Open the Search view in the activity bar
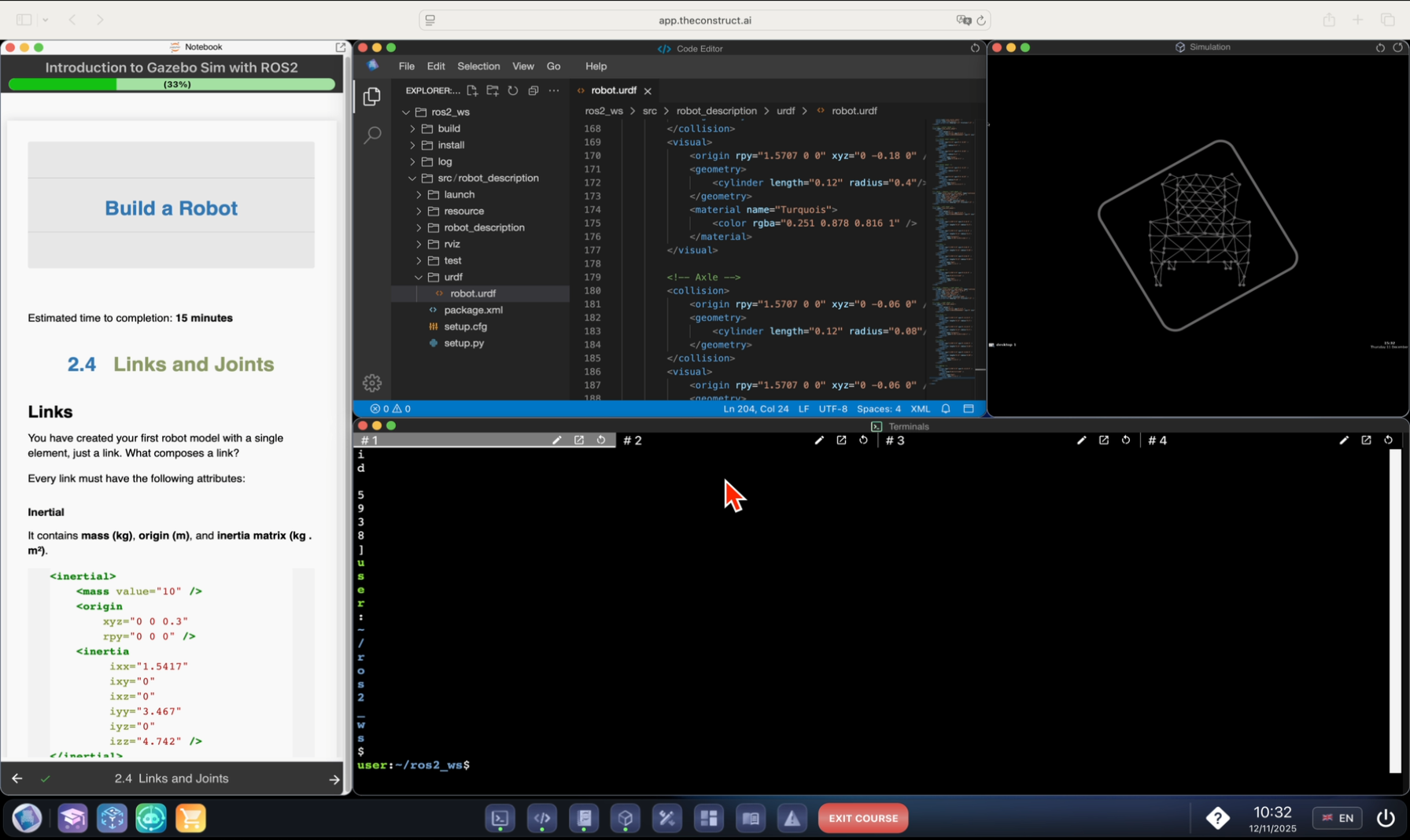The width and height of the screenshot is (1410, 840). pyautogui.click(x=372, y=135)
